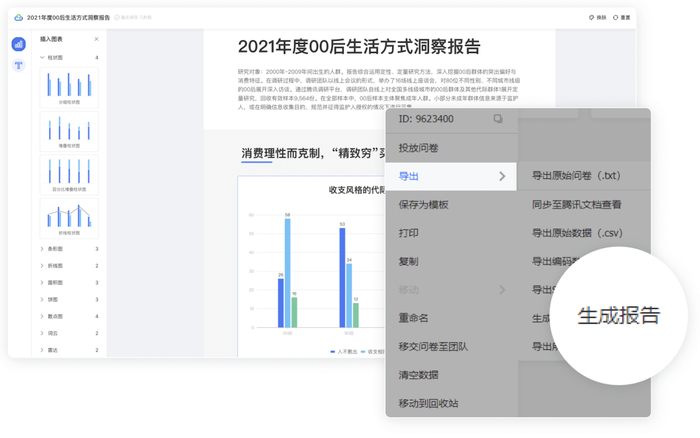The height and width of the screenshot is (438, 700).
Task: Choose 投放问卷 from the menu
Action: (x=418, y=148)
